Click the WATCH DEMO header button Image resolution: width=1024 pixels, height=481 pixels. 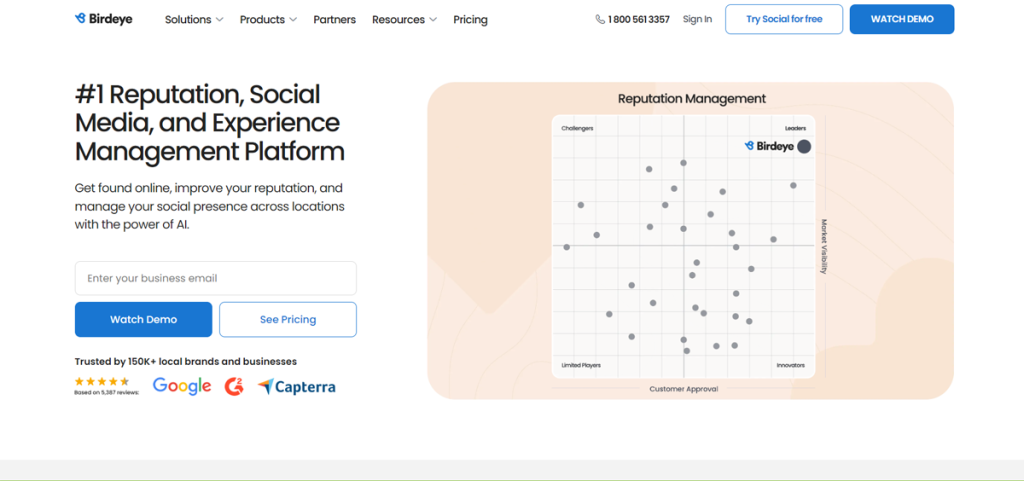coord(901,19)
